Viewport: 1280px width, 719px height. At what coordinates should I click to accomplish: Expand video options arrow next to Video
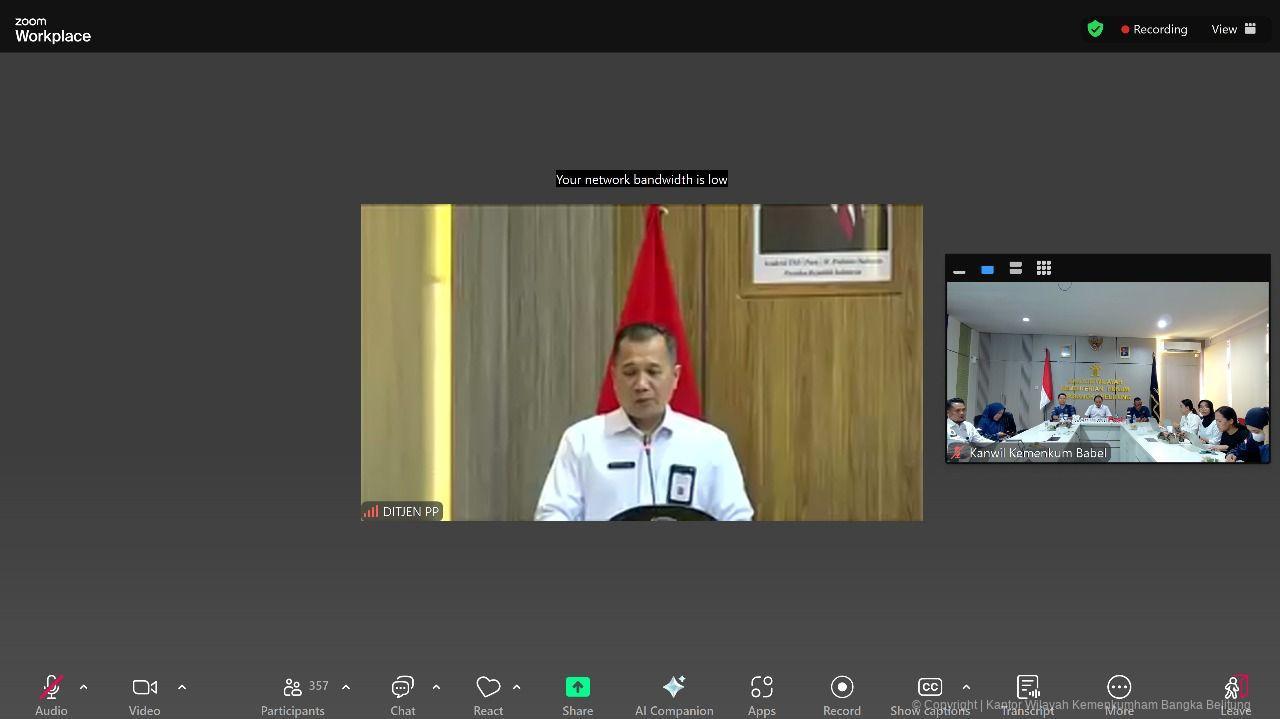(182, 687)
